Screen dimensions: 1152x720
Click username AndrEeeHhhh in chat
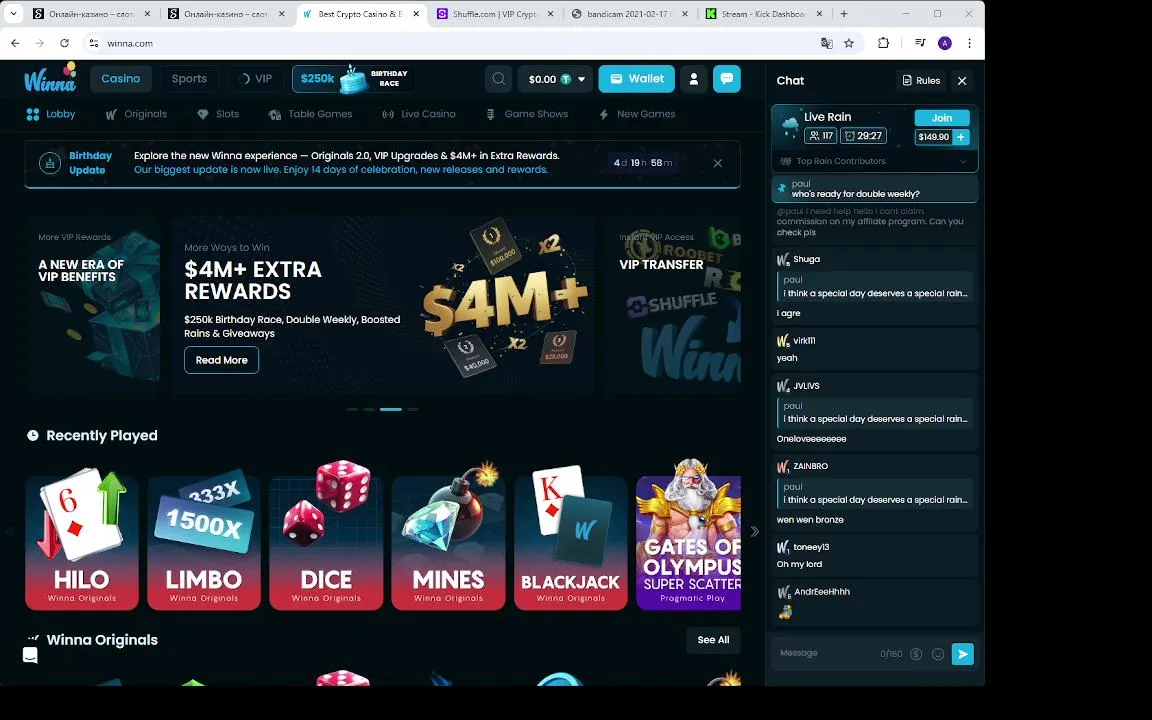821,591
